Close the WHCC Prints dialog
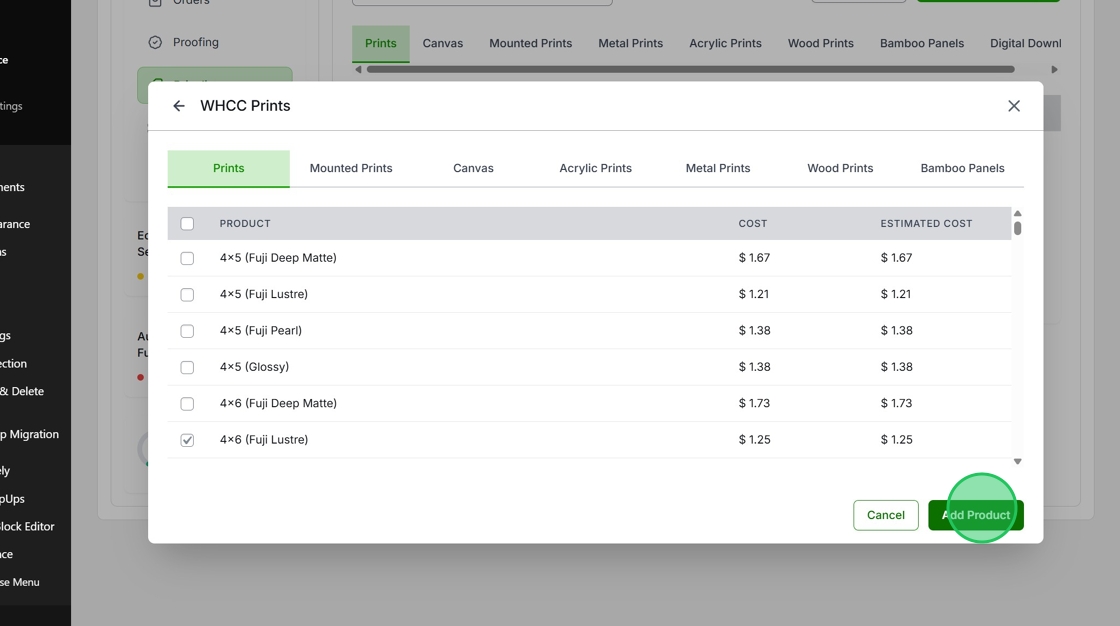Viewport: 1120px width, 626px height. pyautogui.click(x=1014, y=106)
